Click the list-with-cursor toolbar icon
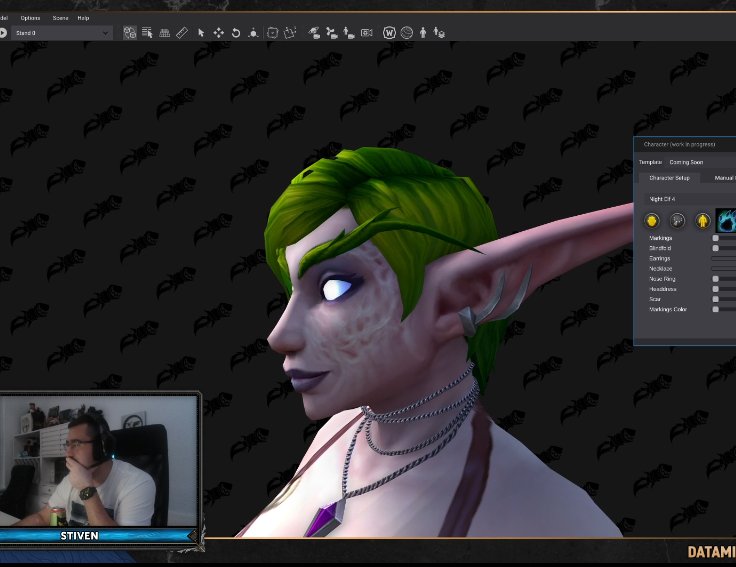The width and height of the screenshot is (736, 567). click(147, 33)
